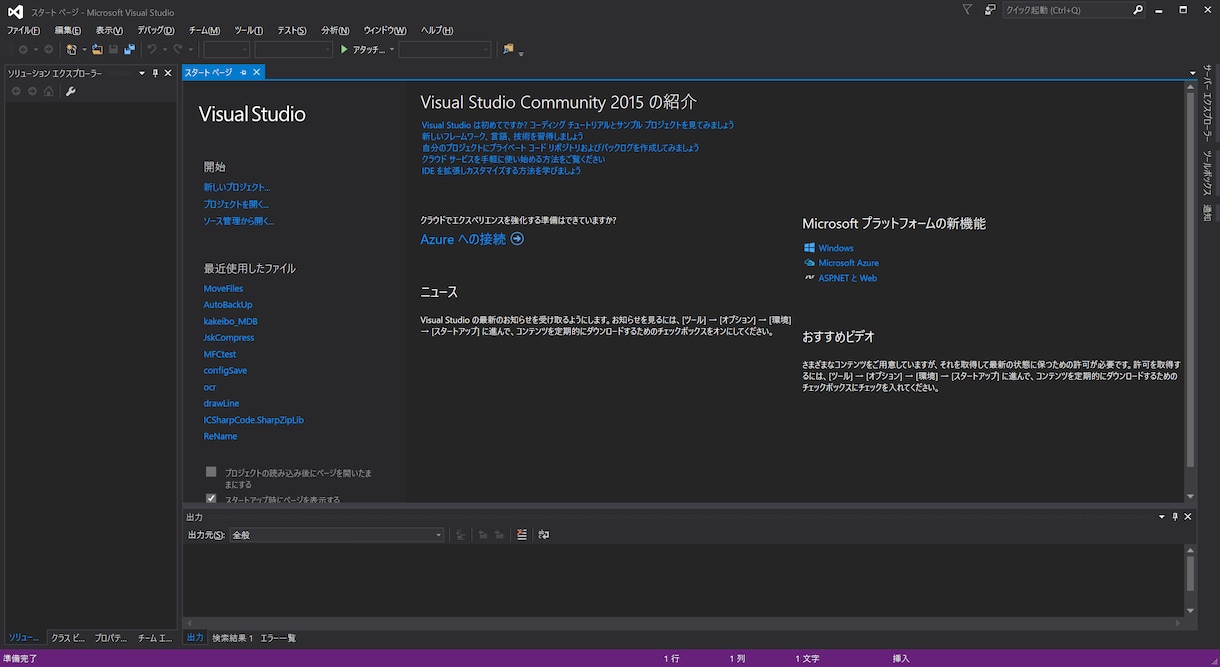Click the Open File folder toolbar icon
Image resolution: width=1220 pixels, height=667 pixels.
point(98,49)
